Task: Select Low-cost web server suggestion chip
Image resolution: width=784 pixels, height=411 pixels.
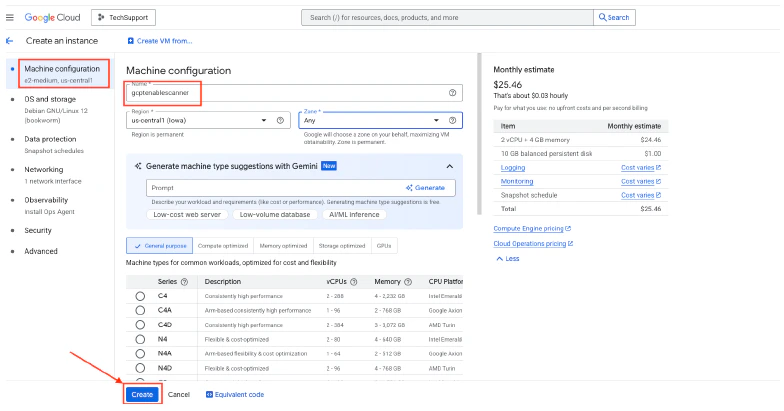Action: pos(187,214)
